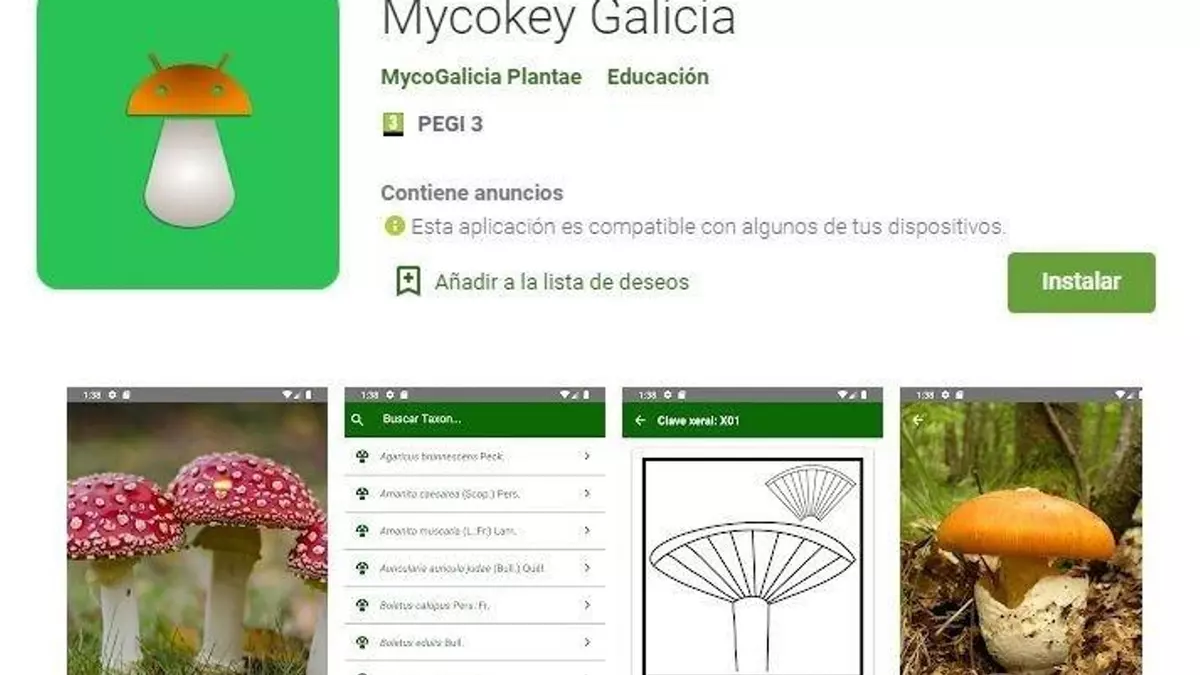
Task: Open the gill diagram screenshot thumbnail
Action: tap(753, 531)
